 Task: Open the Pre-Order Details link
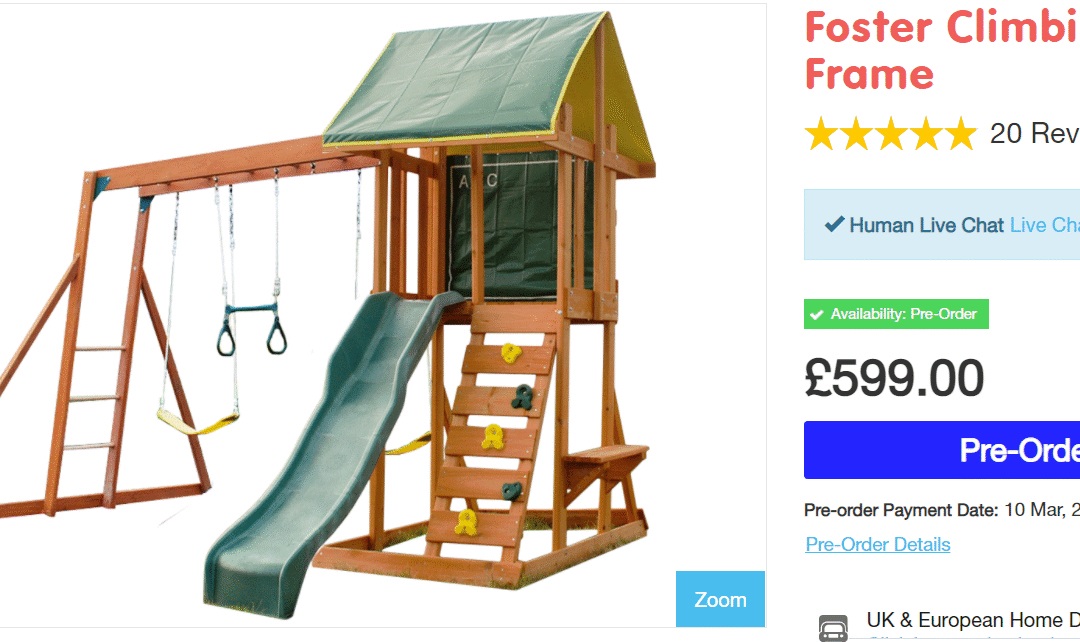coord(878,544)
